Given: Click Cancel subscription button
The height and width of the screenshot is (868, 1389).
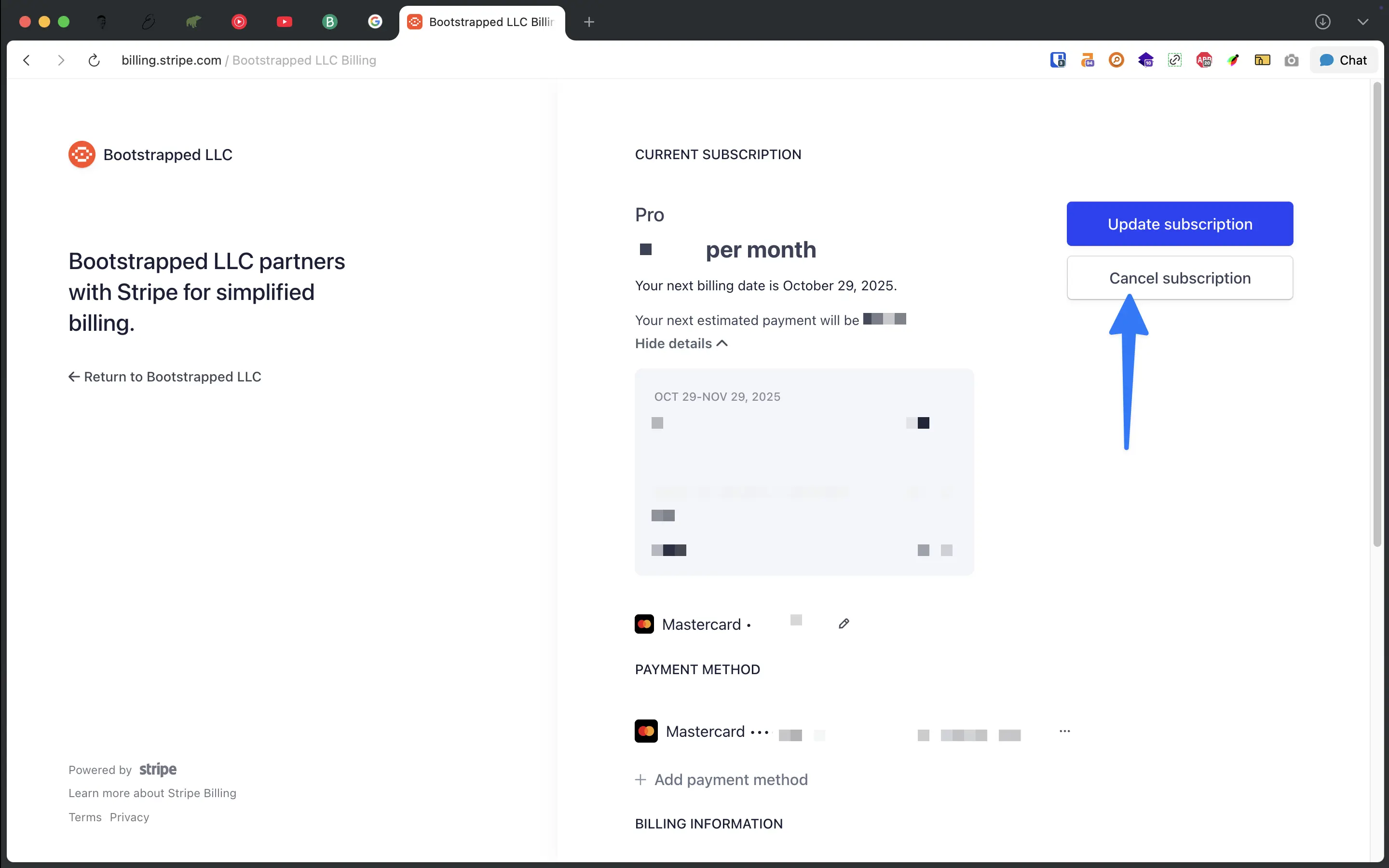Looking at the screenshot, I should 1179,278.
